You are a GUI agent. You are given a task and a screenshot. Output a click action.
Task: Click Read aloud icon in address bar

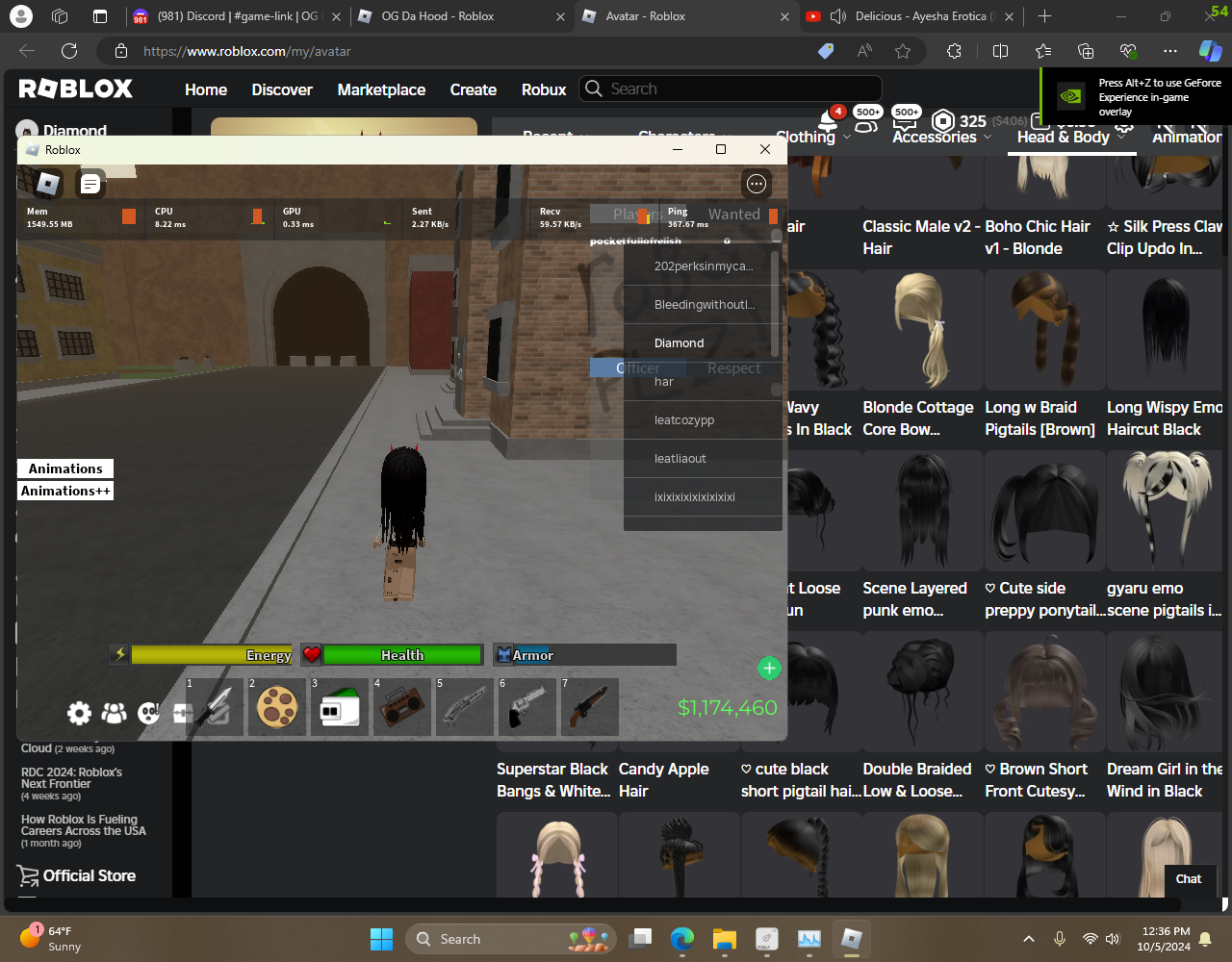click(x=864, y=51)
